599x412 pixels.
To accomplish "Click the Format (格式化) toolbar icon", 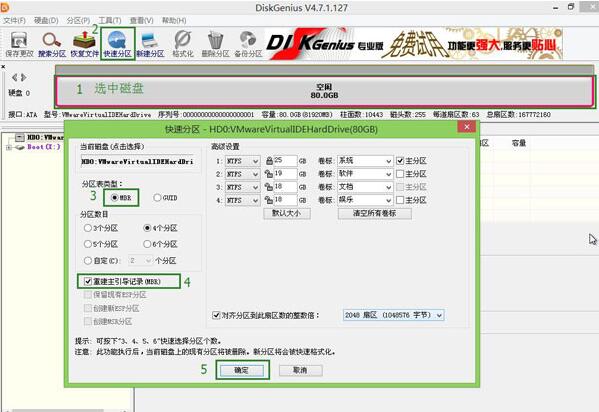I will point(183,44).
